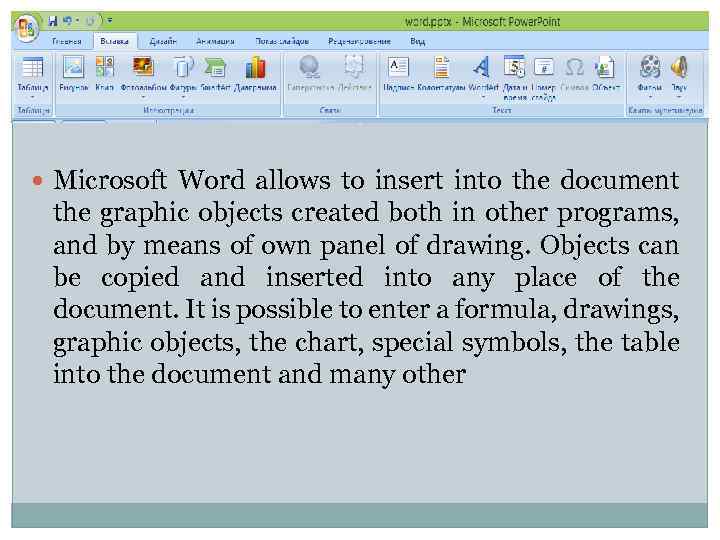
Task: Click the Таблица (Table) grid icon
Action: point(33,68)
